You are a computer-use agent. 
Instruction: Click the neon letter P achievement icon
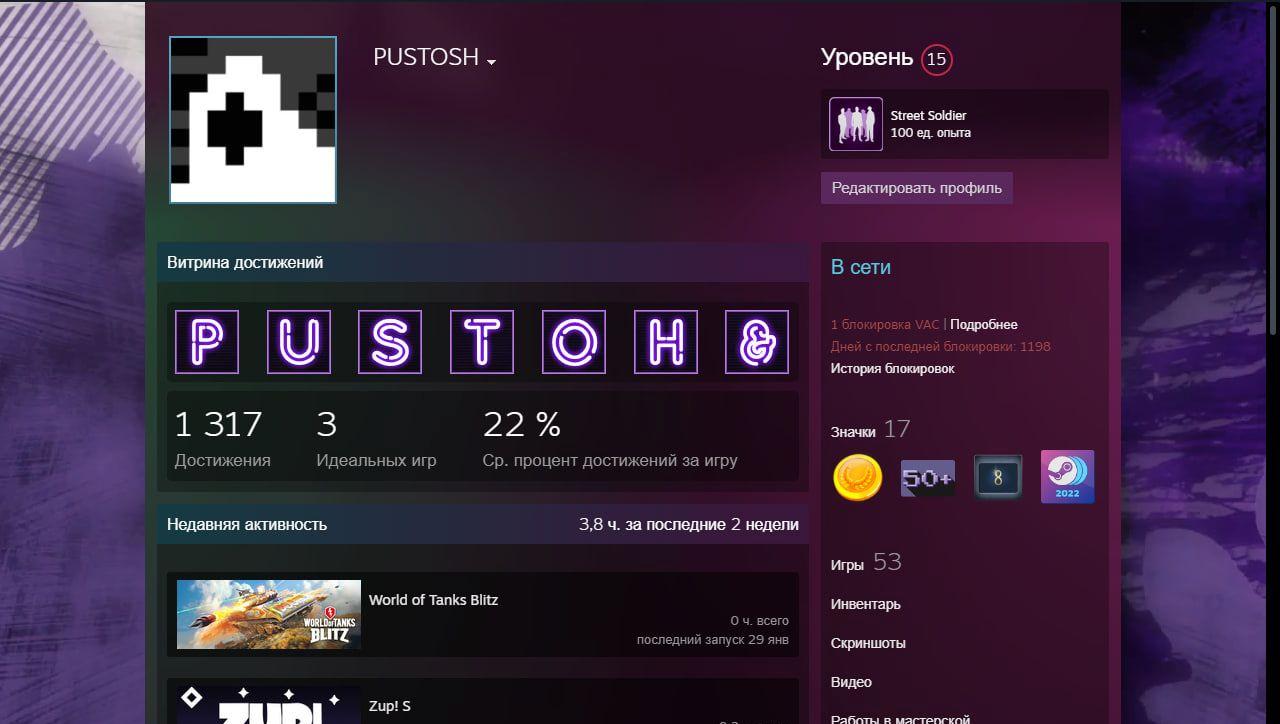207,342
